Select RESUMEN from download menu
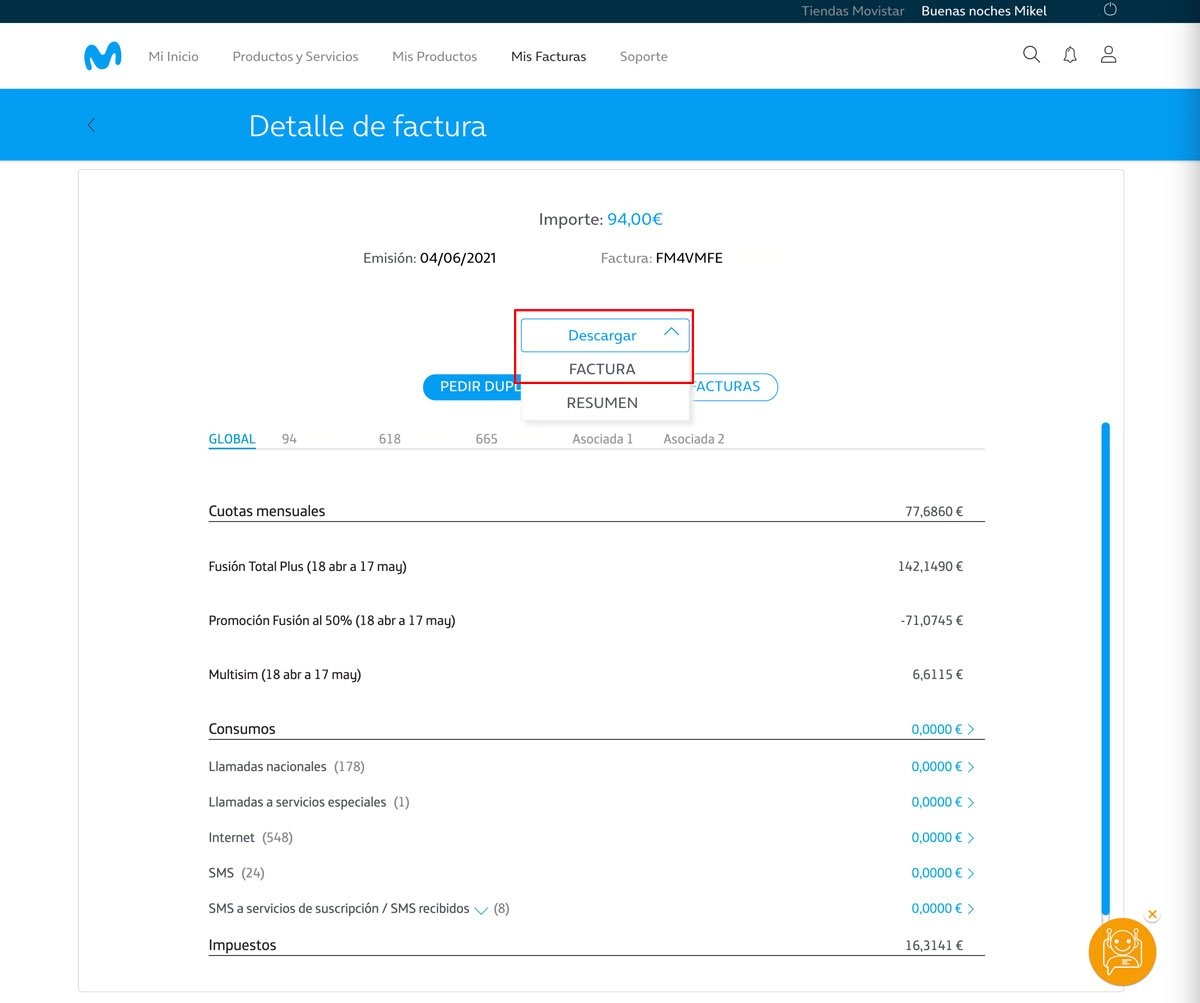This screenshot has height=1003, width=1200. [602, 403]
